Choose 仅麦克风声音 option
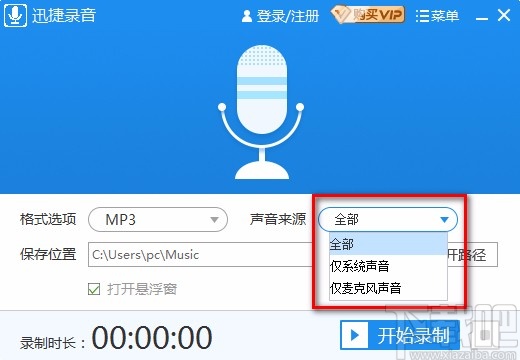Image resolution: width=520 pixels, height=360 pixels. pyautogui.click(x=388, y=288)
